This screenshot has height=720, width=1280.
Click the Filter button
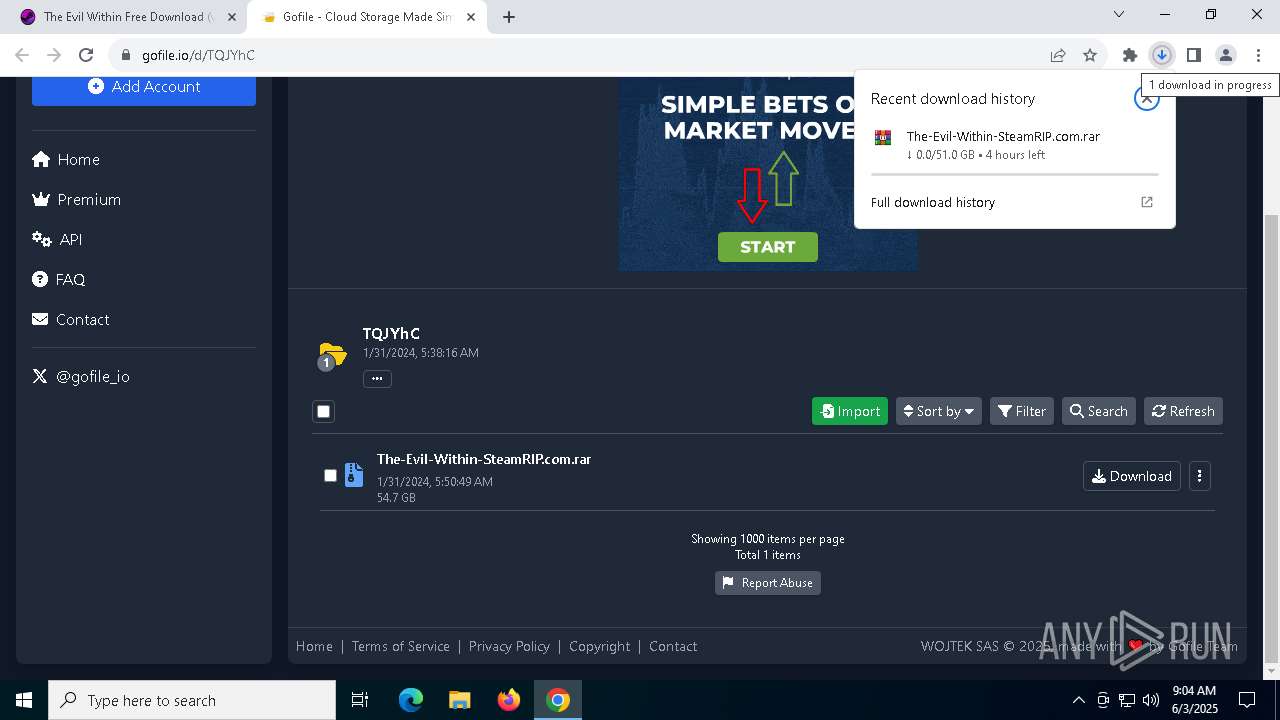[x=1022, y=411]
